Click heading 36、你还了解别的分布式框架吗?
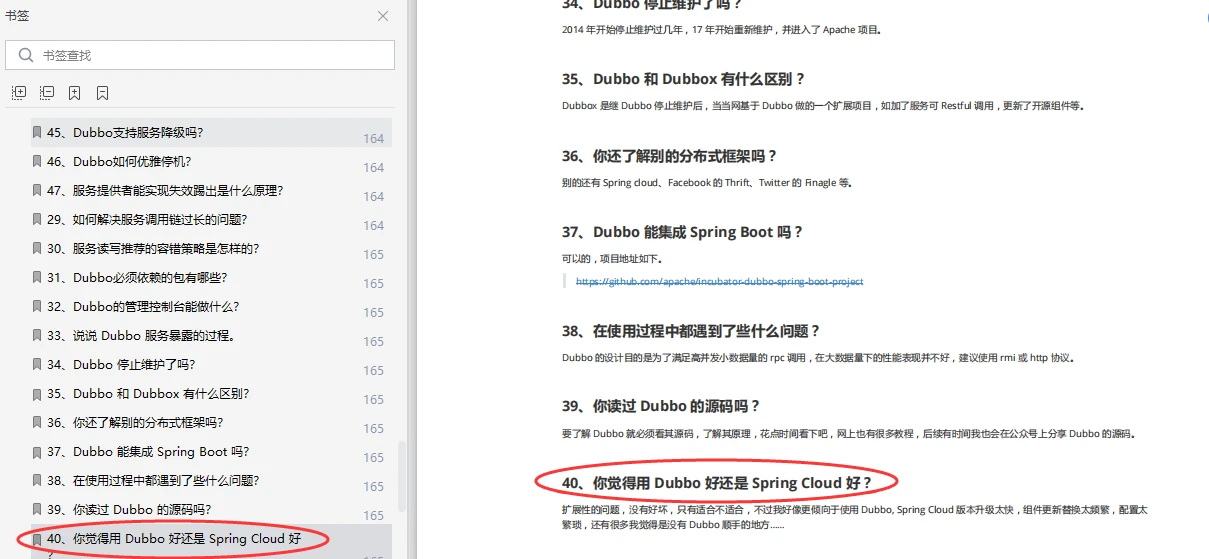 669,156
